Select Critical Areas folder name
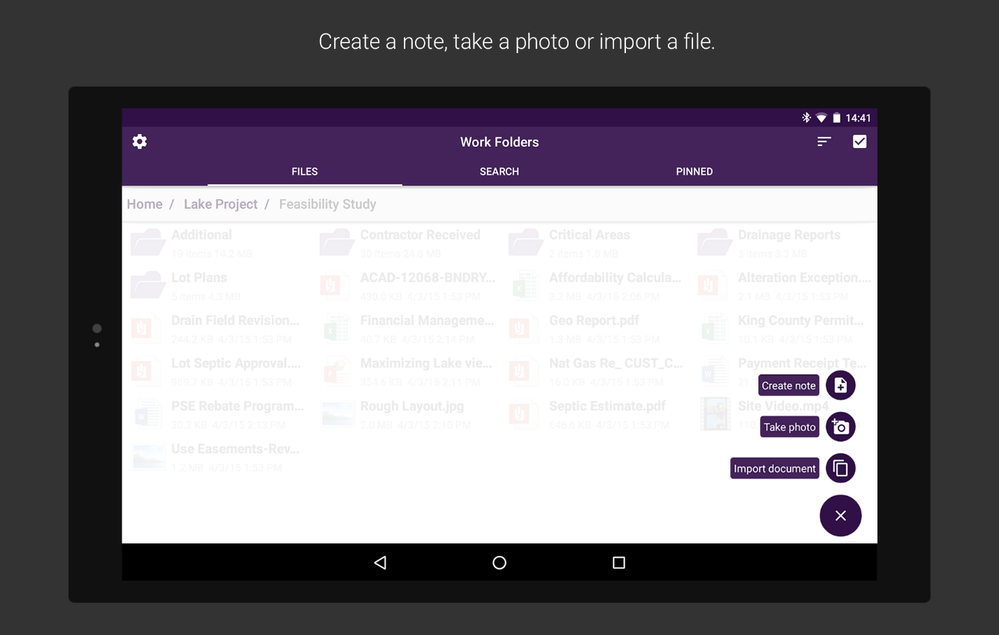The image size is (999, 635). pos(589,234)
